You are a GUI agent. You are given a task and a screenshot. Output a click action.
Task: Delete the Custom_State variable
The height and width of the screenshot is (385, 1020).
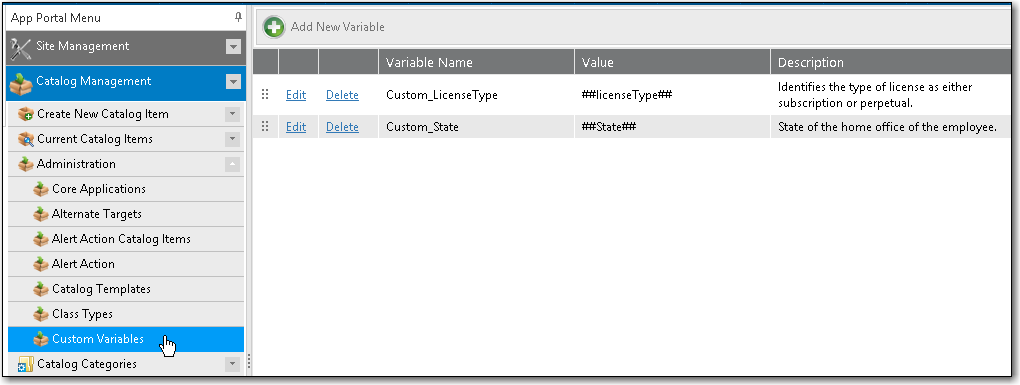pyautogui.click(x=342, y=127)
